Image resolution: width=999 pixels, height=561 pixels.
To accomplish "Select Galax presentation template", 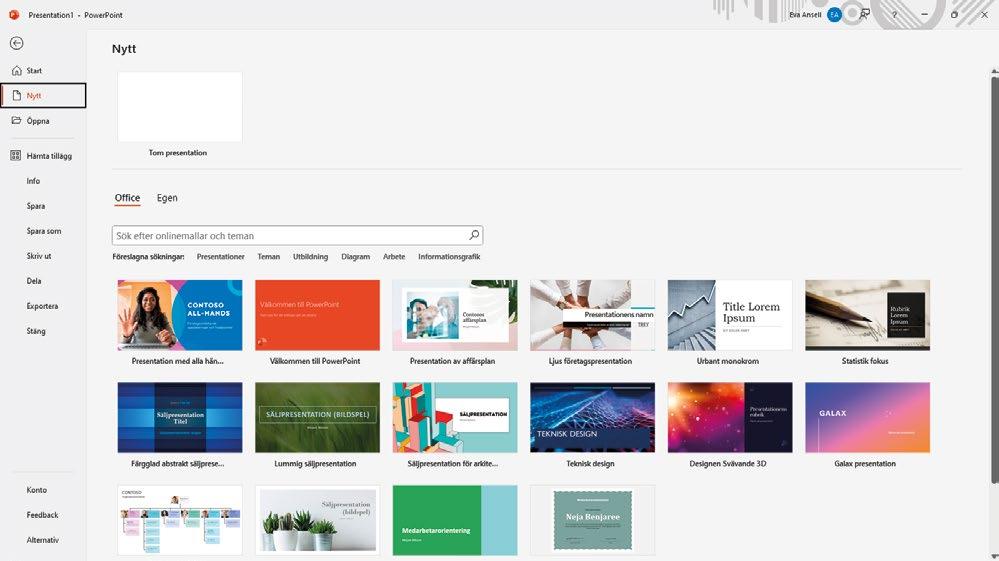I will pyautogui.click(x=868, y=418).
